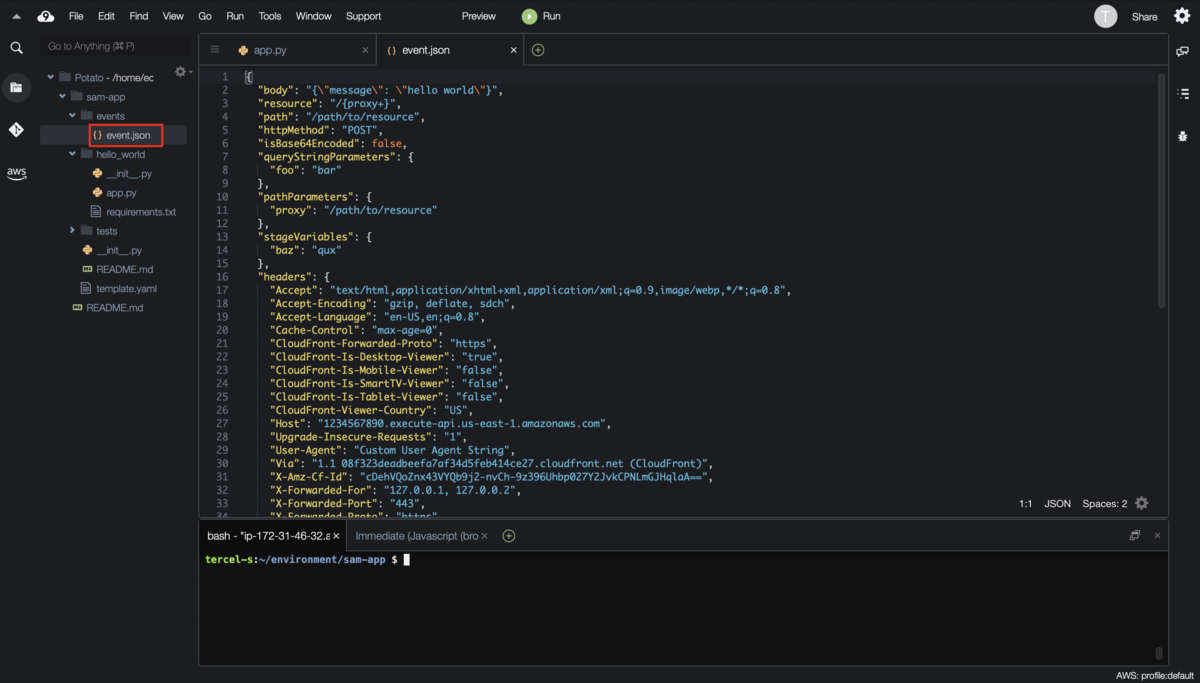Screen dimensions: 1200x683
Task: Close the terminal pane
Action: click(x=1157, y=535)
